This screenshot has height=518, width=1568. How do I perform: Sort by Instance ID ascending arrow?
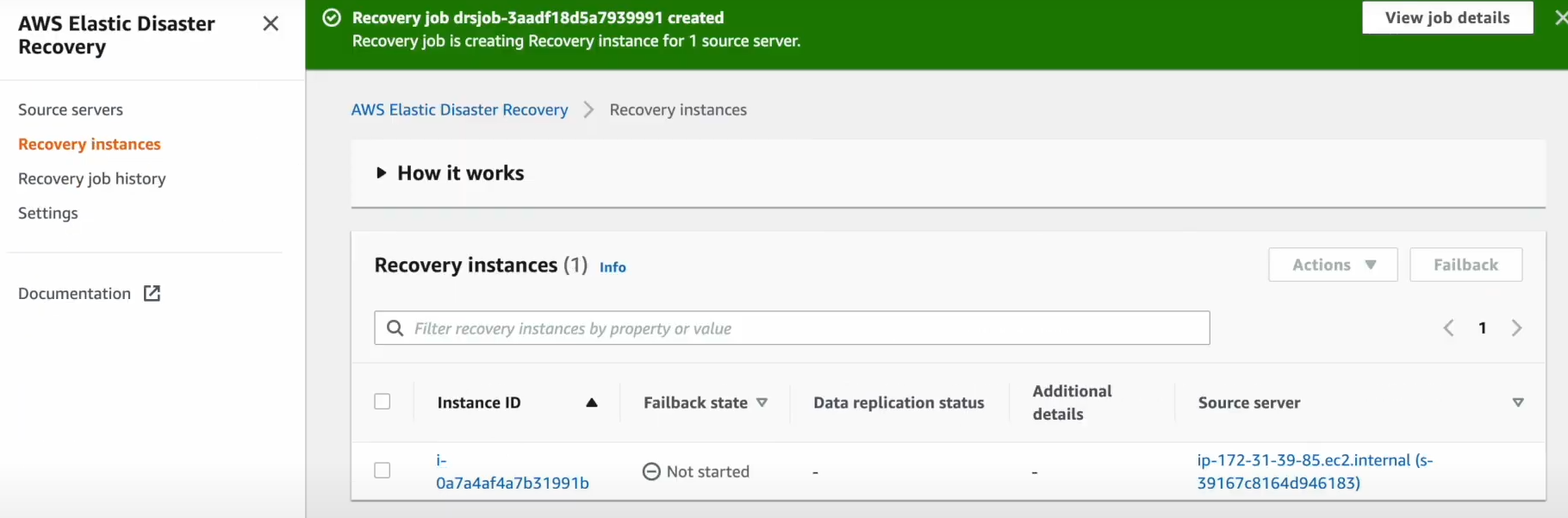pos(592,403)
